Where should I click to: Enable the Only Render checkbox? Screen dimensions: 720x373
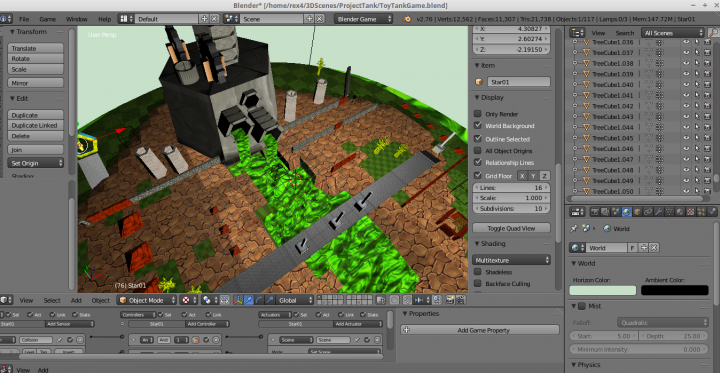478,114
